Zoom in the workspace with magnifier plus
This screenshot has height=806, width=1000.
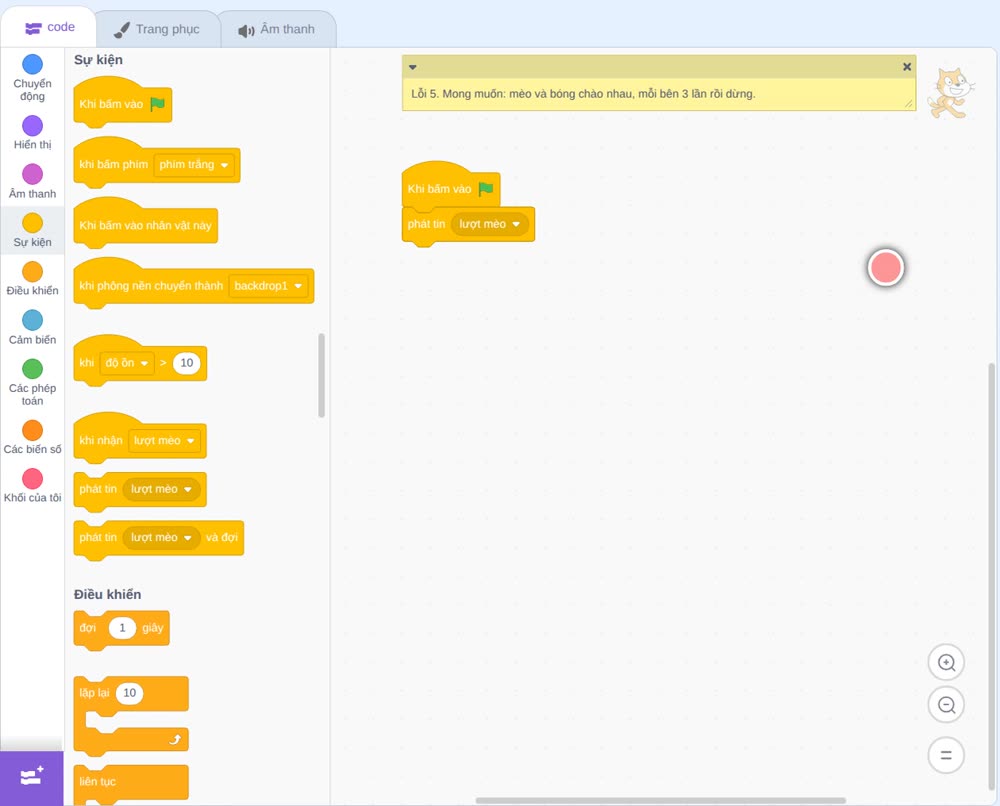[946, 663]
